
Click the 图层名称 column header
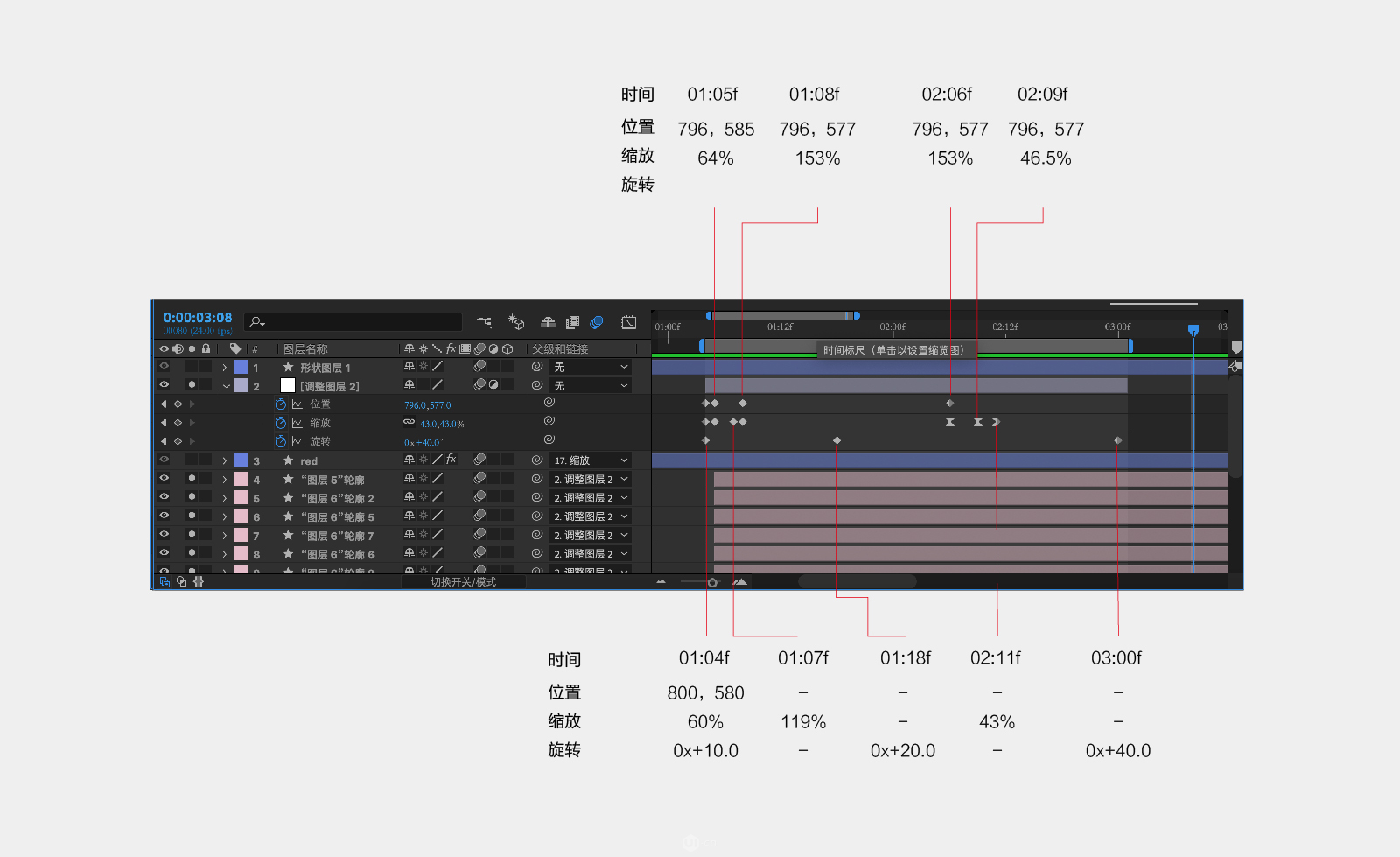[x=305, y=349]
